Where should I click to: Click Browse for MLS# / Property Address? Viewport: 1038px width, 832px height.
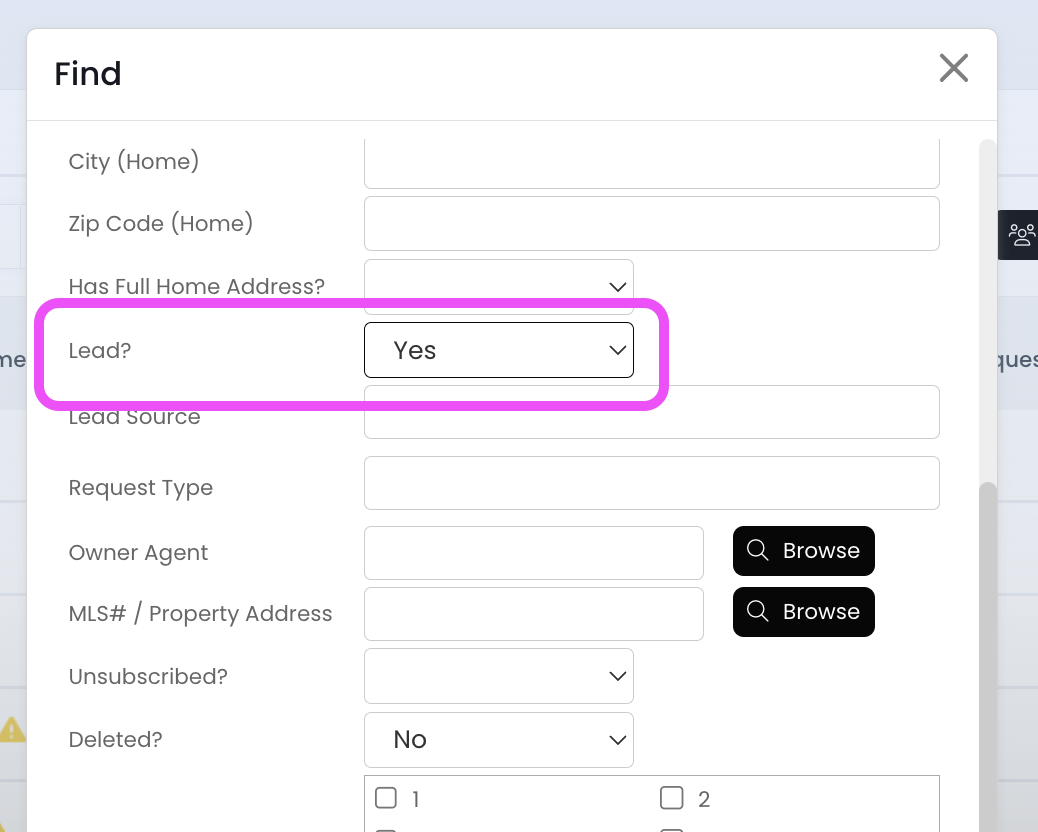point(803,612)
